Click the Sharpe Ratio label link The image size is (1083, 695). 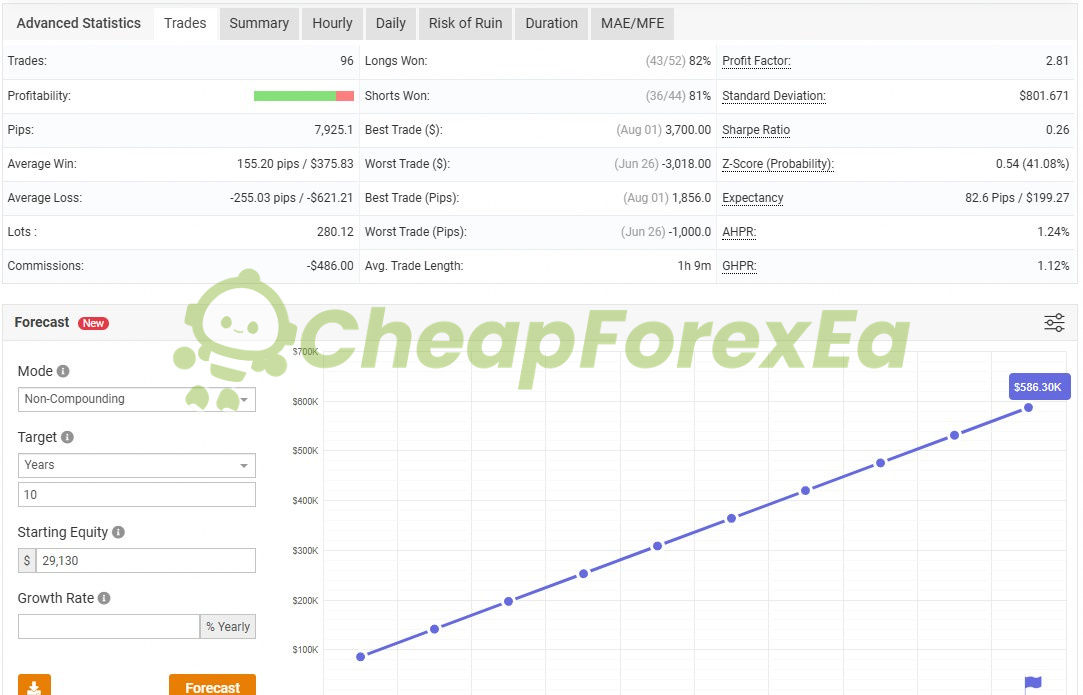pyautogui.click(x=756, y=130)
